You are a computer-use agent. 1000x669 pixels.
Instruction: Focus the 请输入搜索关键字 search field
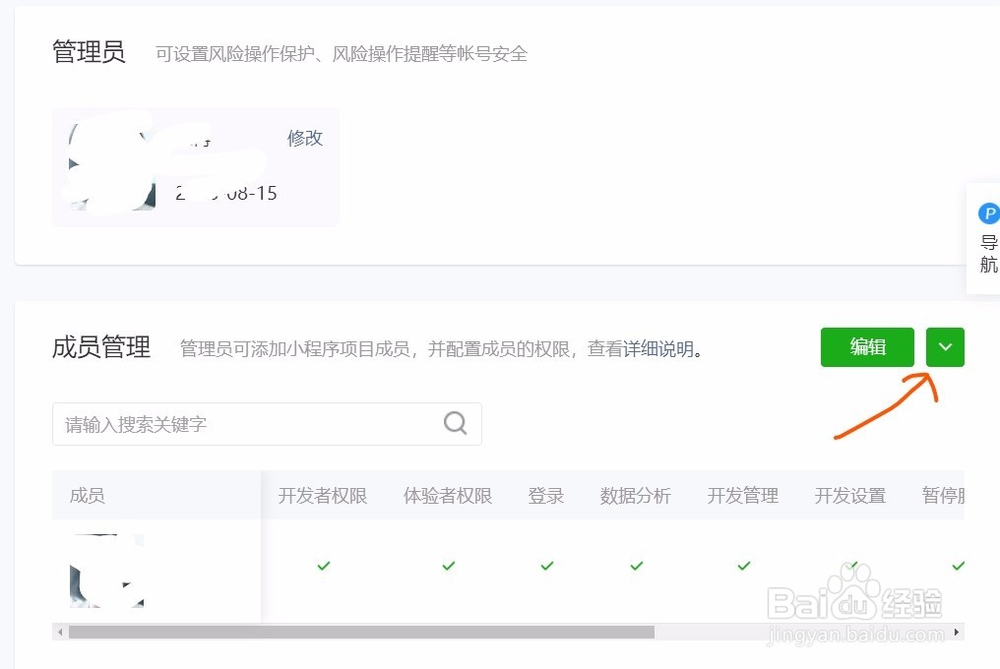coord(267,423)
